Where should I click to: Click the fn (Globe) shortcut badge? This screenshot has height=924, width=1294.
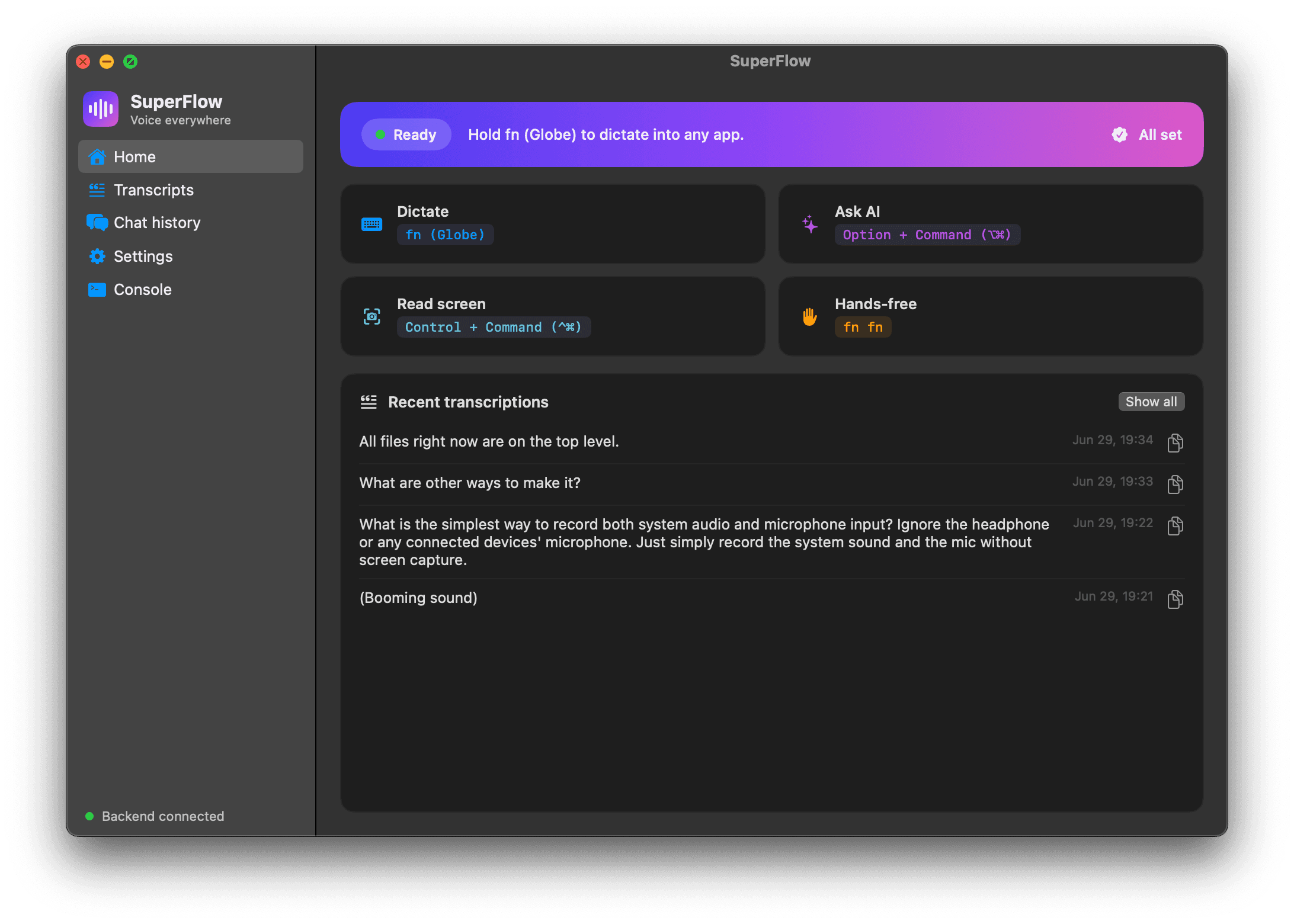tap(445, 235)
